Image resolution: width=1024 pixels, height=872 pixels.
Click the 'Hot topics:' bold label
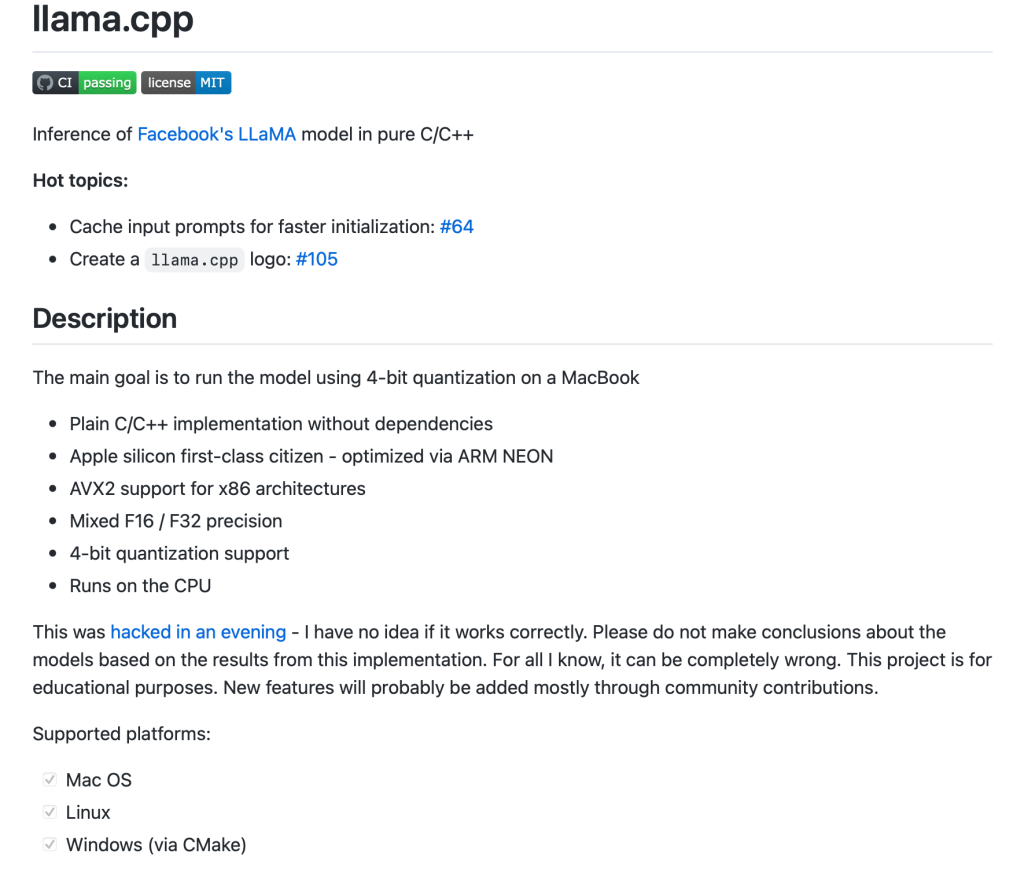tap(80, 181)
